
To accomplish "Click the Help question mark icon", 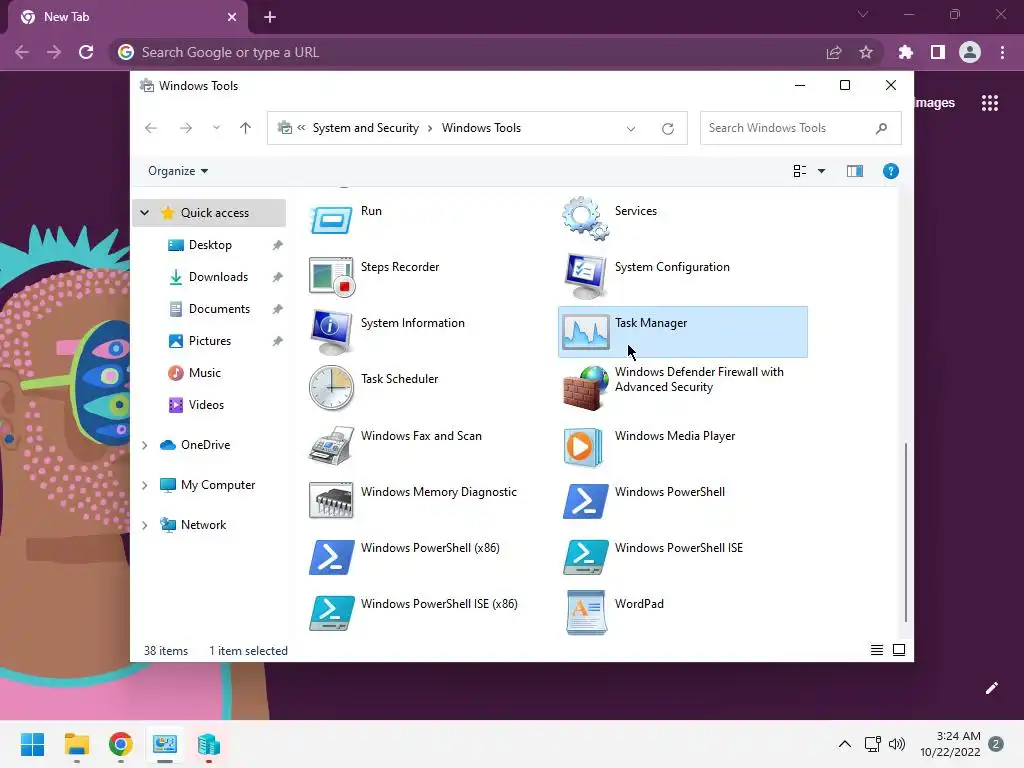I will coord(891,171).
